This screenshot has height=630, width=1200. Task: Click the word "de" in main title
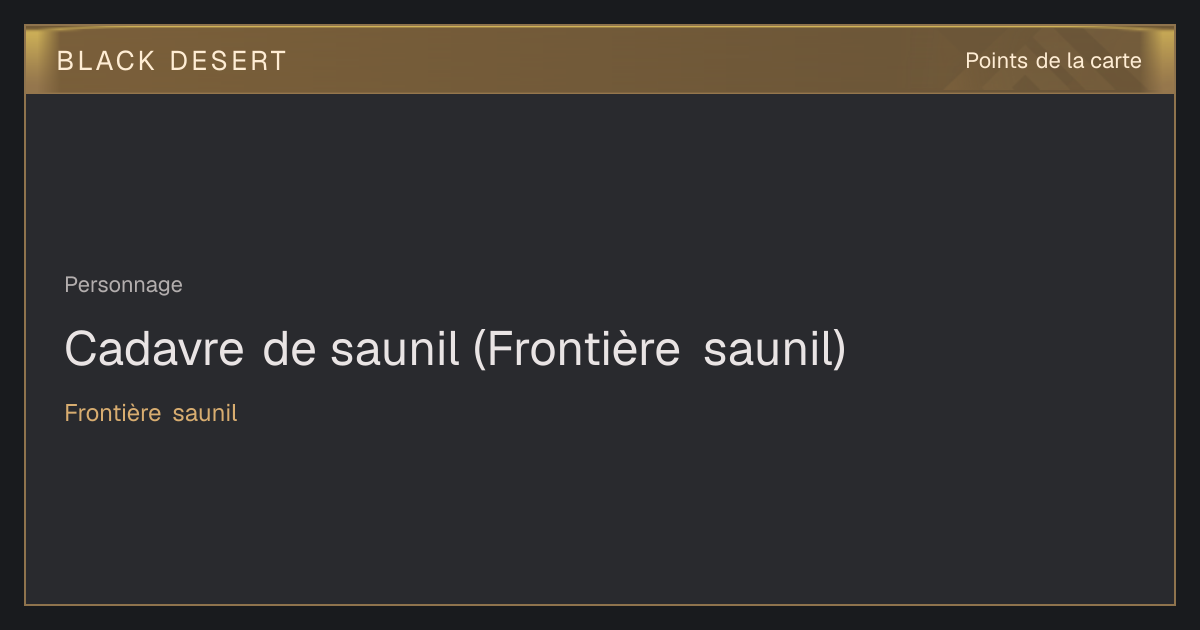(290, 349)
